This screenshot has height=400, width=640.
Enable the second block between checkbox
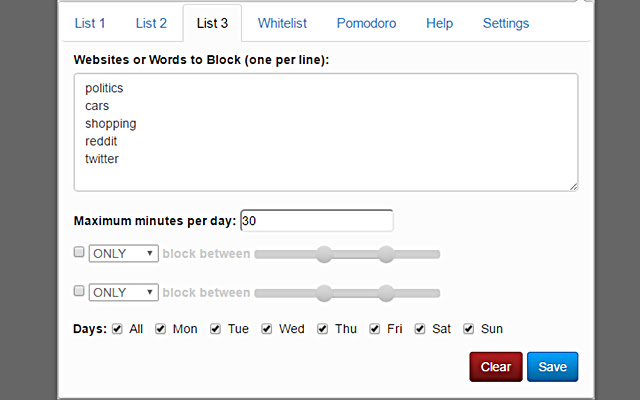click(80, 291)
